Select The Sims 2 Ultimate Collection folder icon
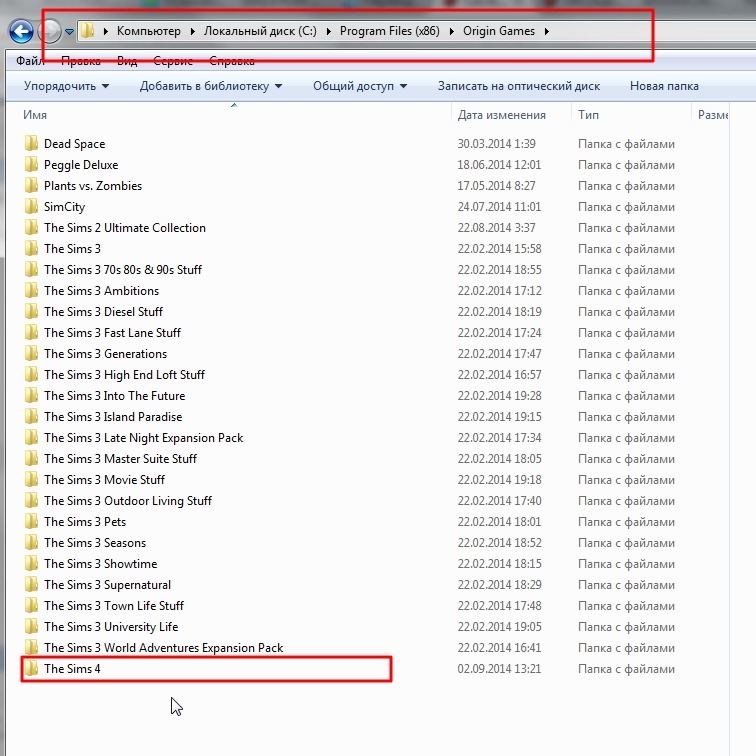This screenshot has height=756, width=756. [x=31, y=227]
